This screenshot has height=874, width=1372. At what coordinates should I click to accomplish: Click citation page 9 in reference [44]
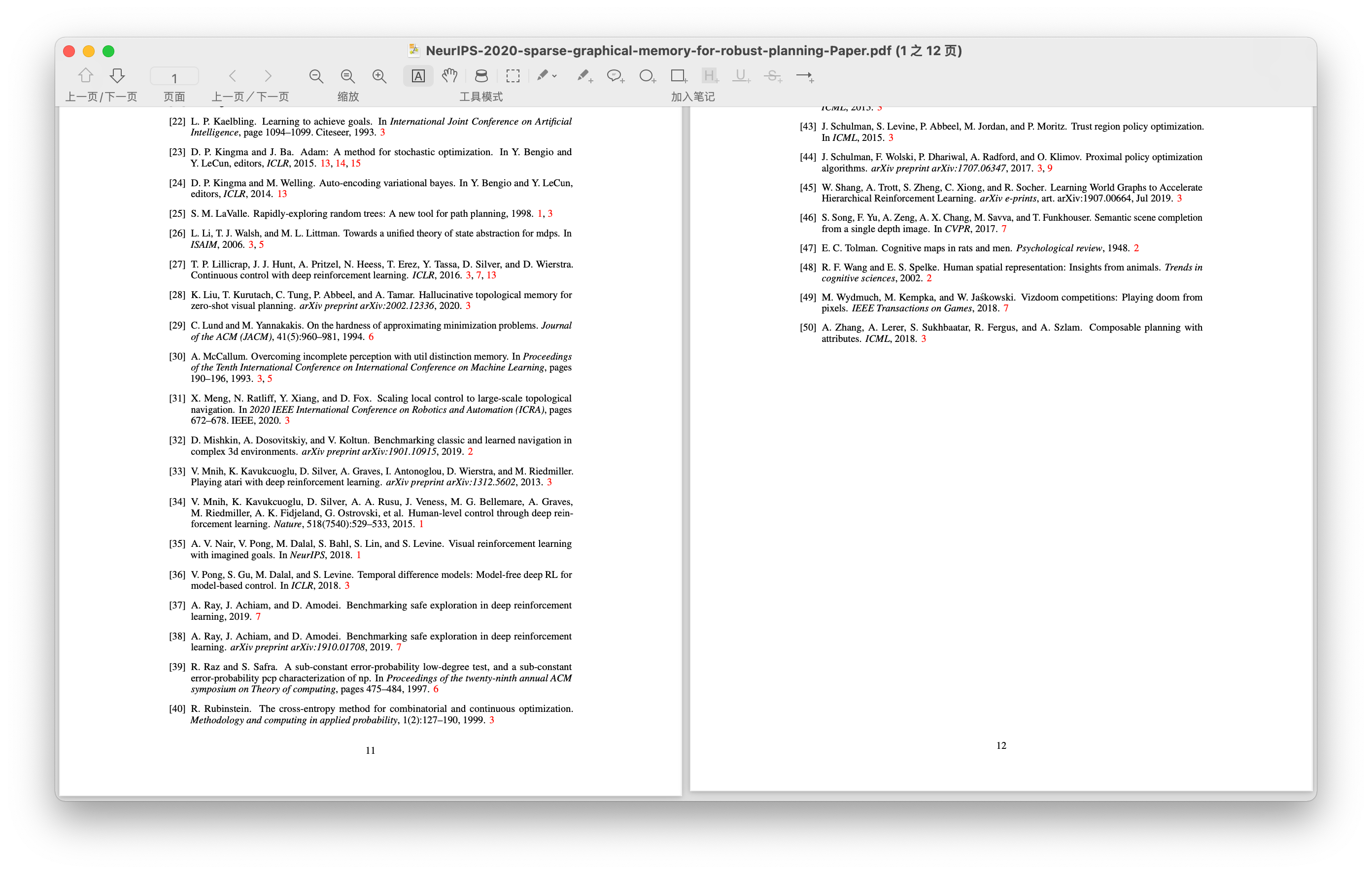point(1050,168)
